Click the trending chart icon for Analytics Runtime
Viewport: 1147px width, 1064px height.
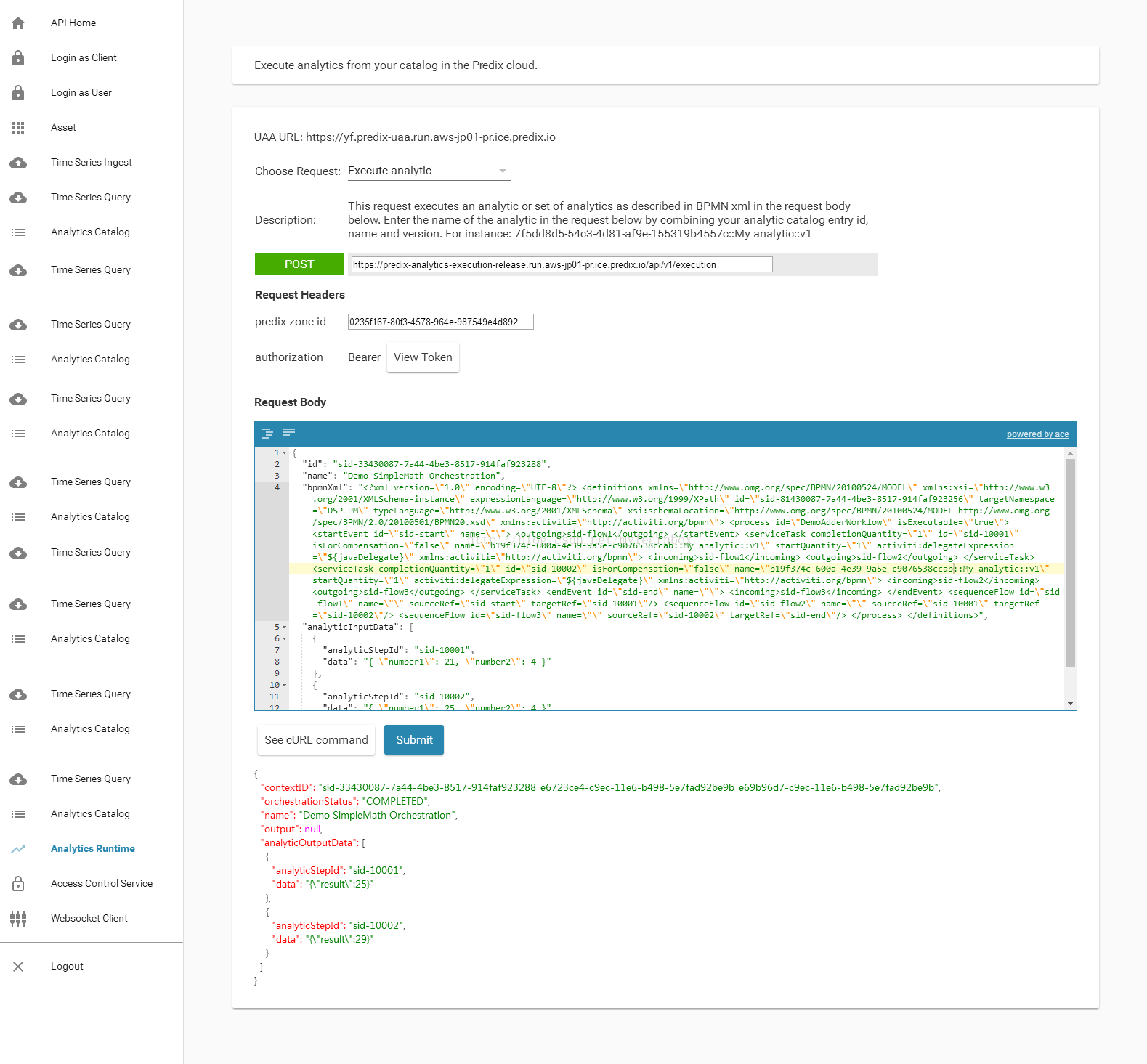pos(18,849)
